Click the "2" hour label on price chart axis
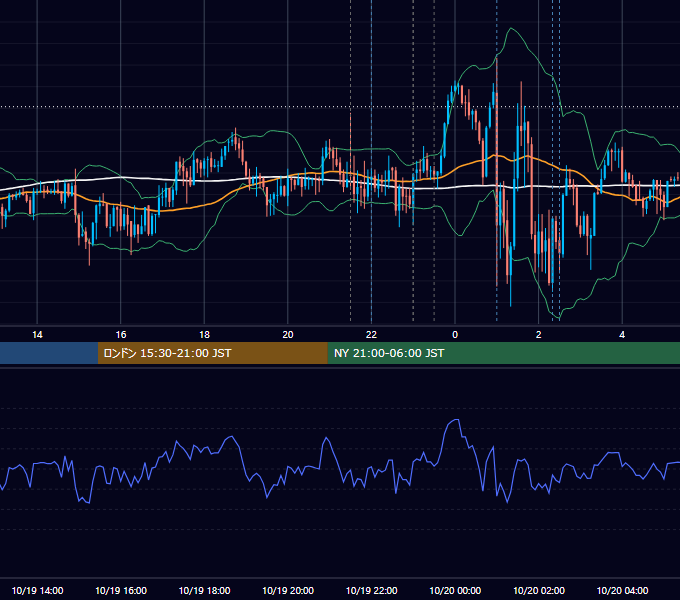The height and width of the screenshot is (600, 680). tap(539, 335)
